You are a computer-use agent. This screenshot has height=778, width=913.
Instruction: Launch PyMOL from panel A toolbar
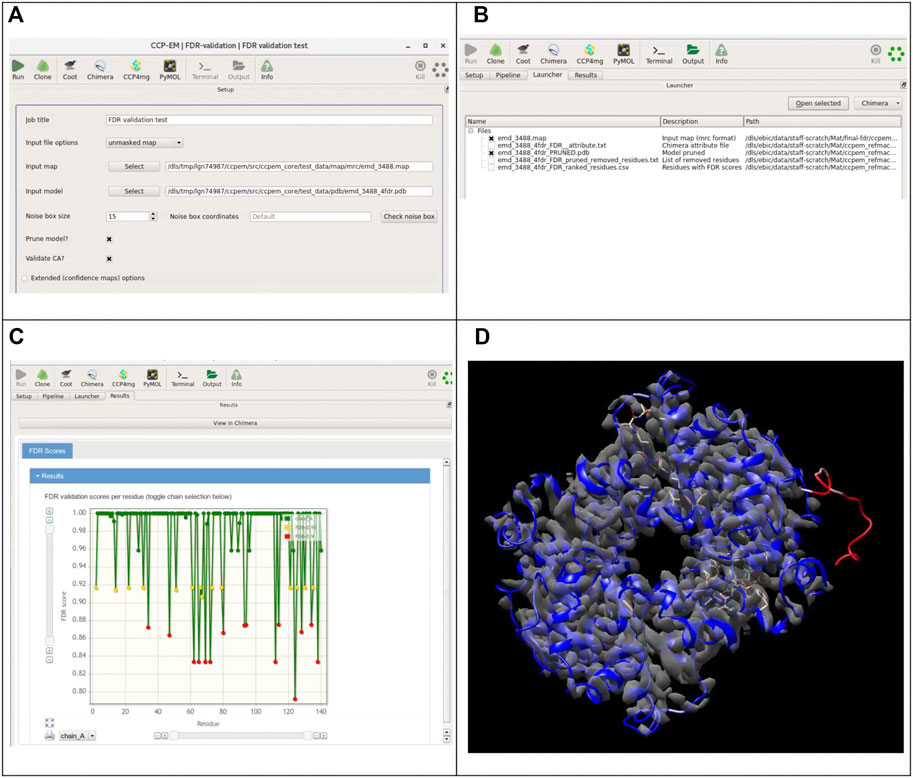tap(170, 69)
